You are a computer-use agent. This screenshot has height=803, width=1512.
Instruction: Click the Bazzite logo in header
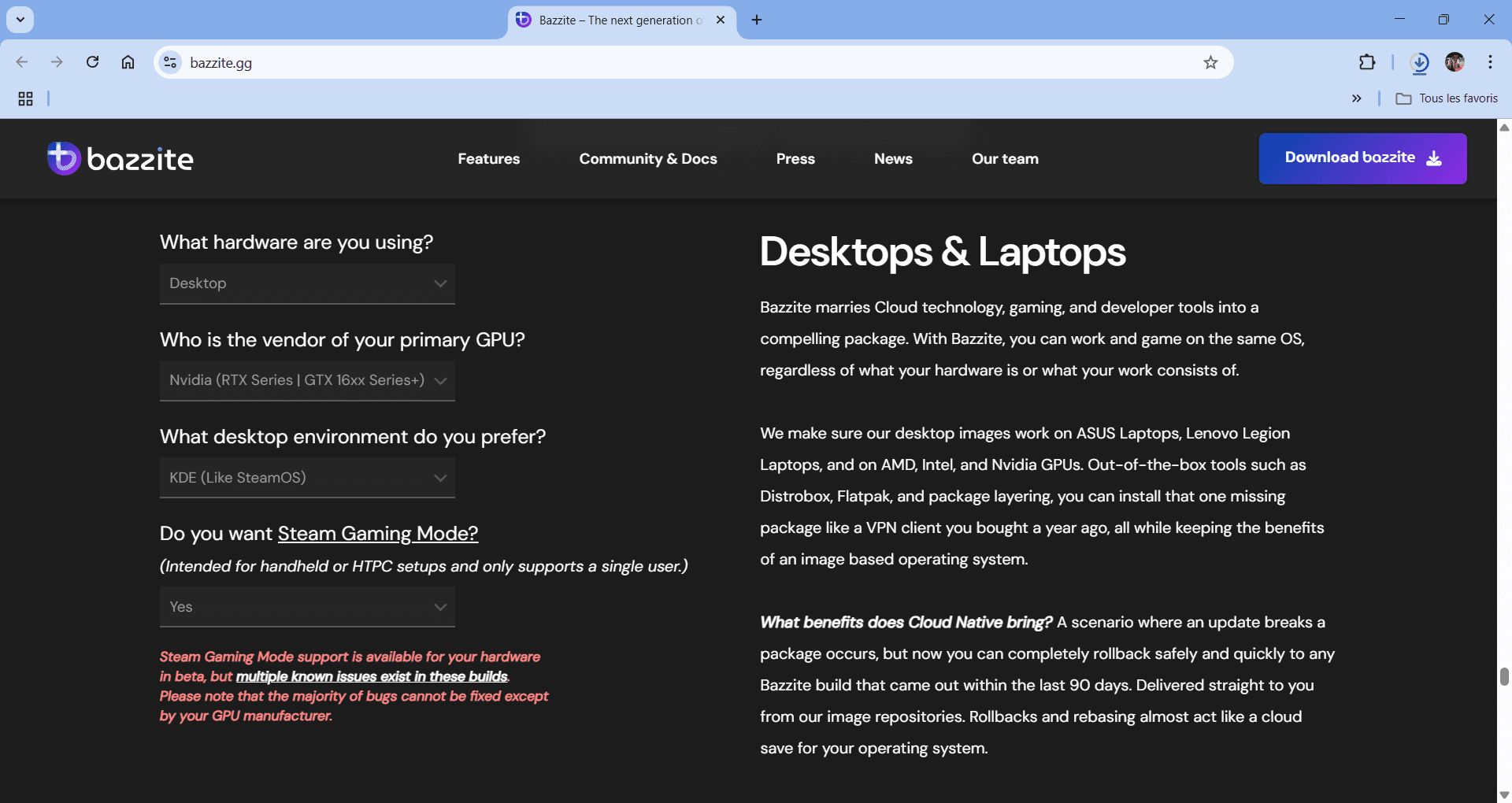(x=120, y=159)
